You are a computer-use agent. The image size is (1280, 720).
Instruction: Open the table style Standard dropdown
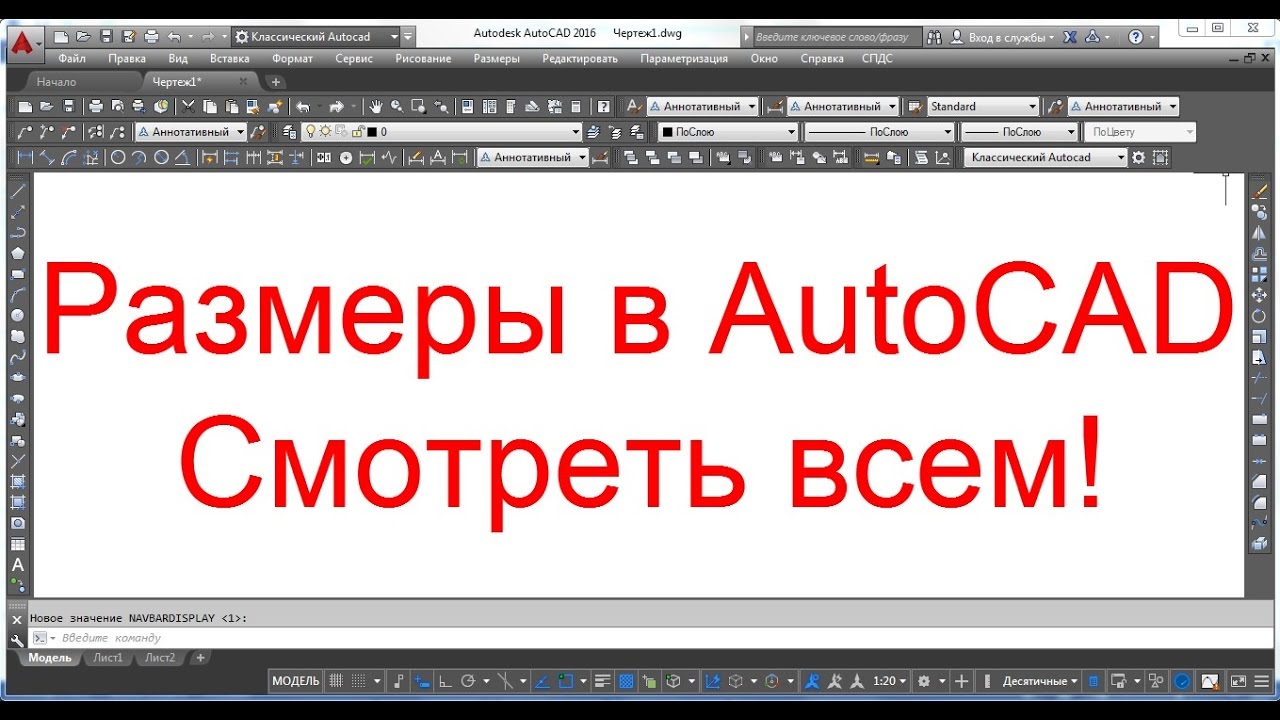[x=983, y=107]
